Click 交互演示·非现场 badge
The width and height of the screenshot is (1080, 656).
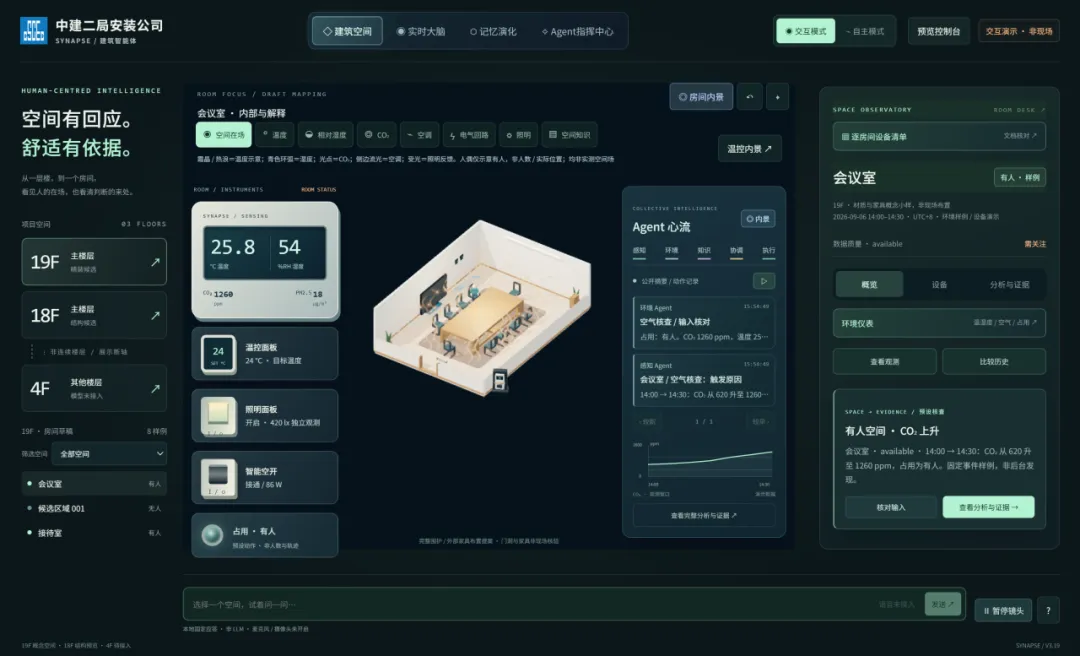point(1019,31)
